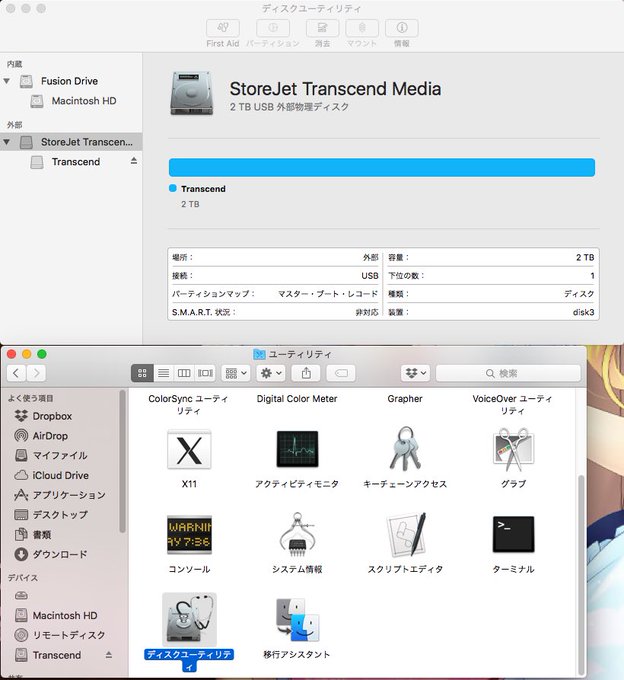Viewport: 624px width, 680px height.
Task: Select the X11 app icon
Action: pos(189,450)
